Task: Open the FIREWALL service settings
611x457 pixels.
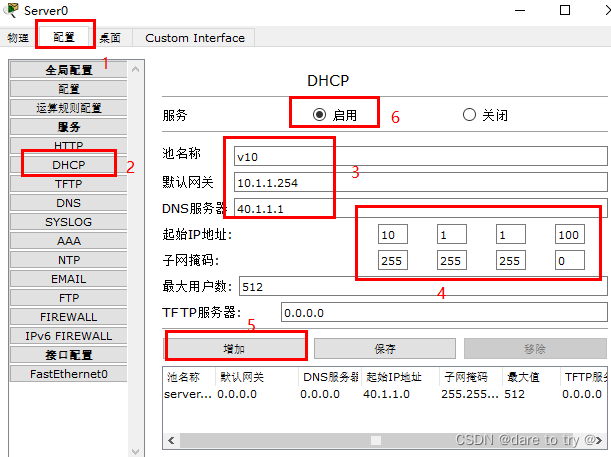Action: 69,317
